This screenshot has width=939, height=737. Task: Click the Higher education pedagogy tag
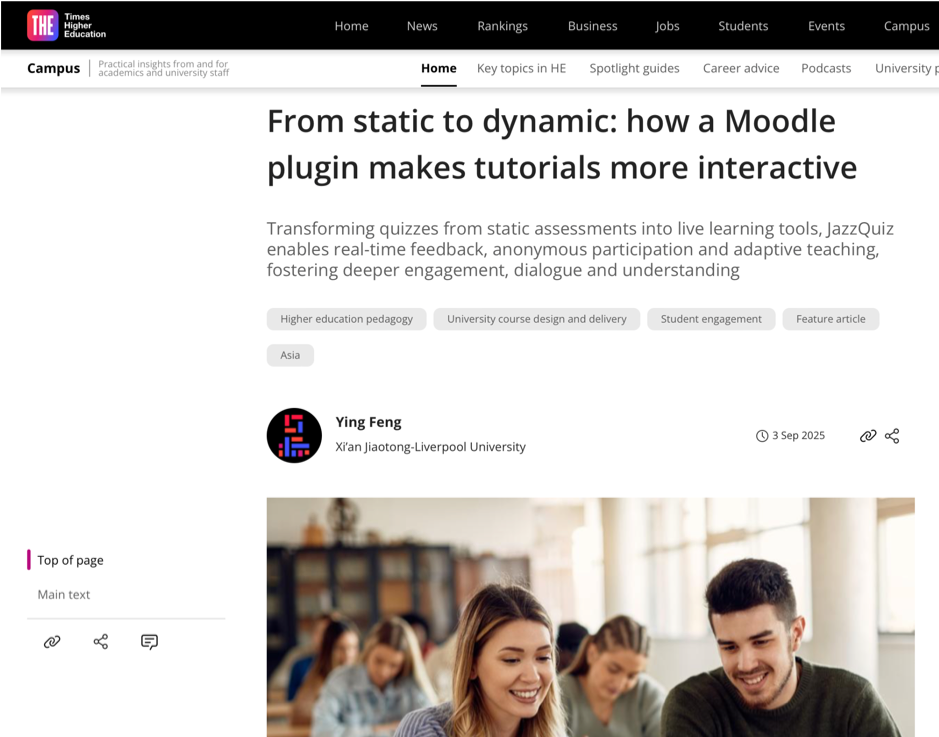click(x=346, y=319)
